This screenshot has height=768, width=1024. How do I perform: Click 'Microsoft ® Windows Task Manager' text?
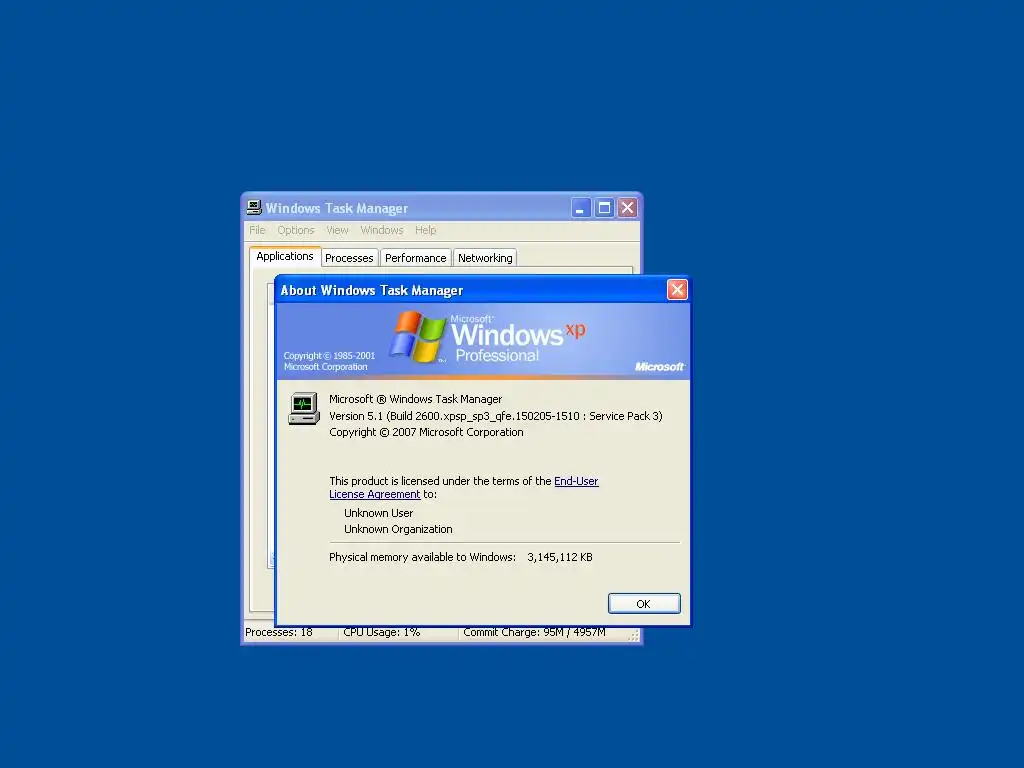click(415, 399)
